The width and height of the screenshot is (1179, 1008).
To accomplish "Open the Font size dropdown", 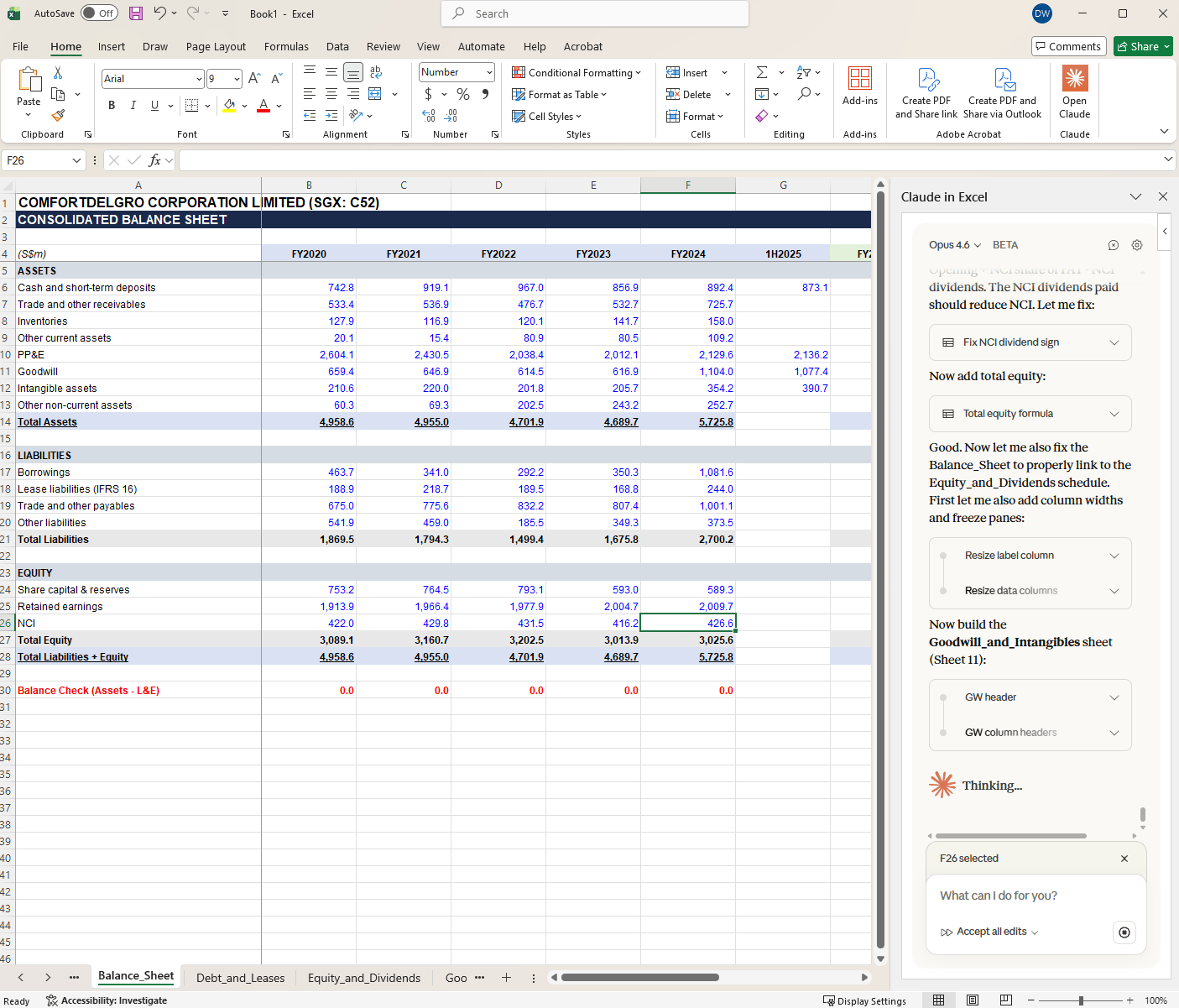I will coord(237,79).
